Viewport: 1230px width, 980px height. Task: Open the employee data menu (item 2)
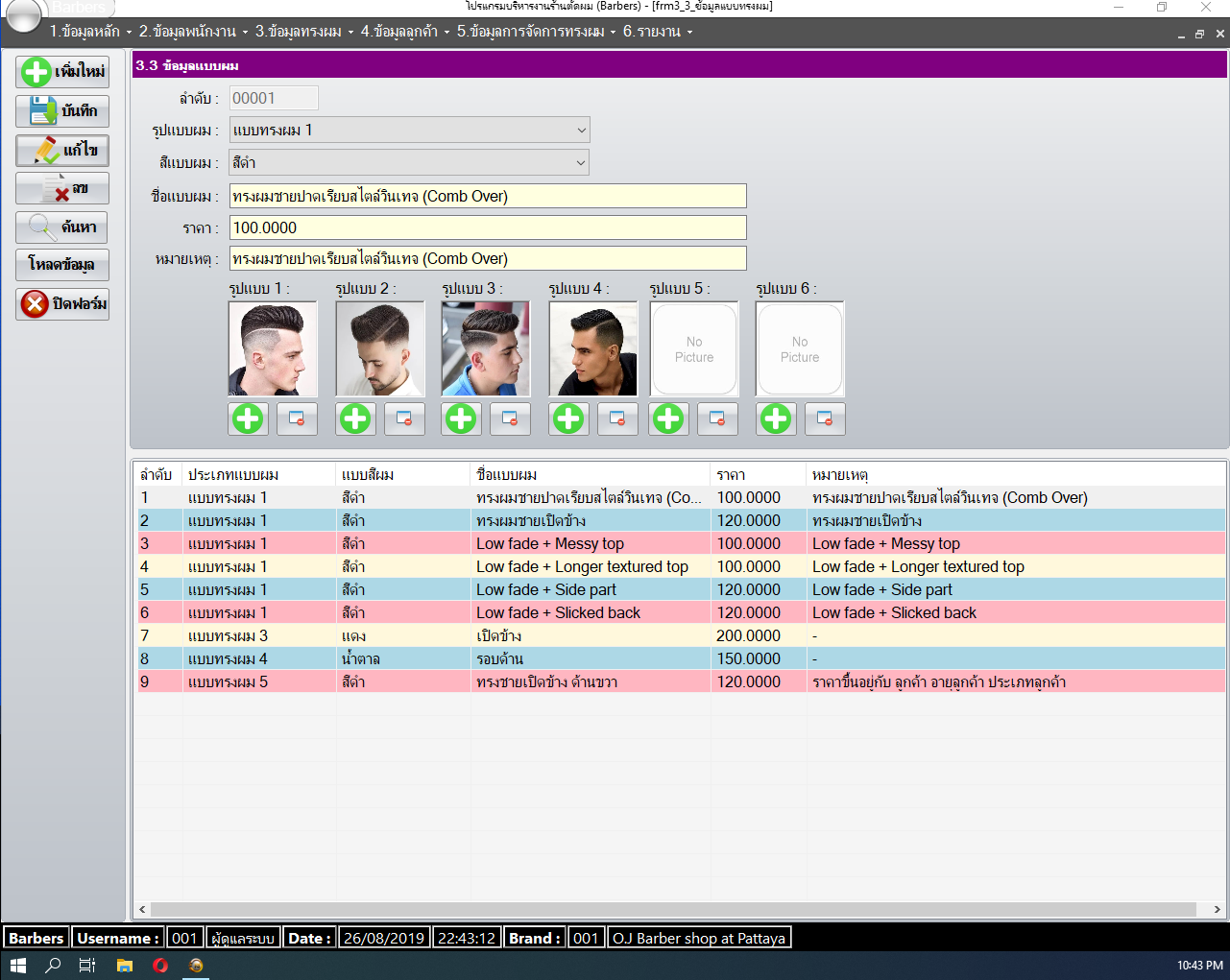click(x=192, y=32)
